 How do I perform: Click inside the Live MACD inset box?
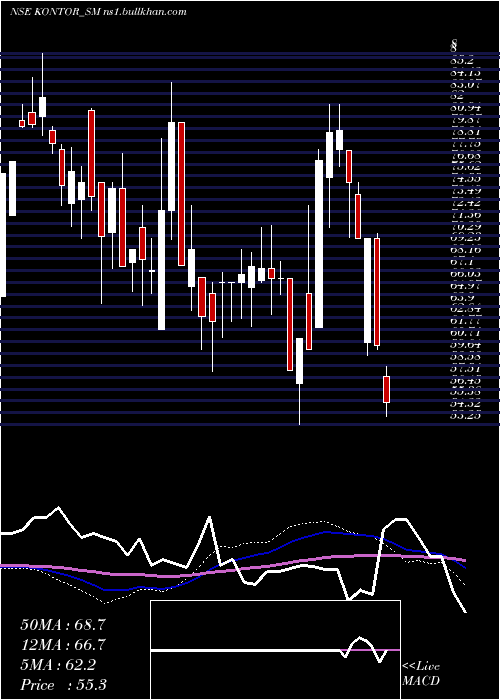pos(275,650)
